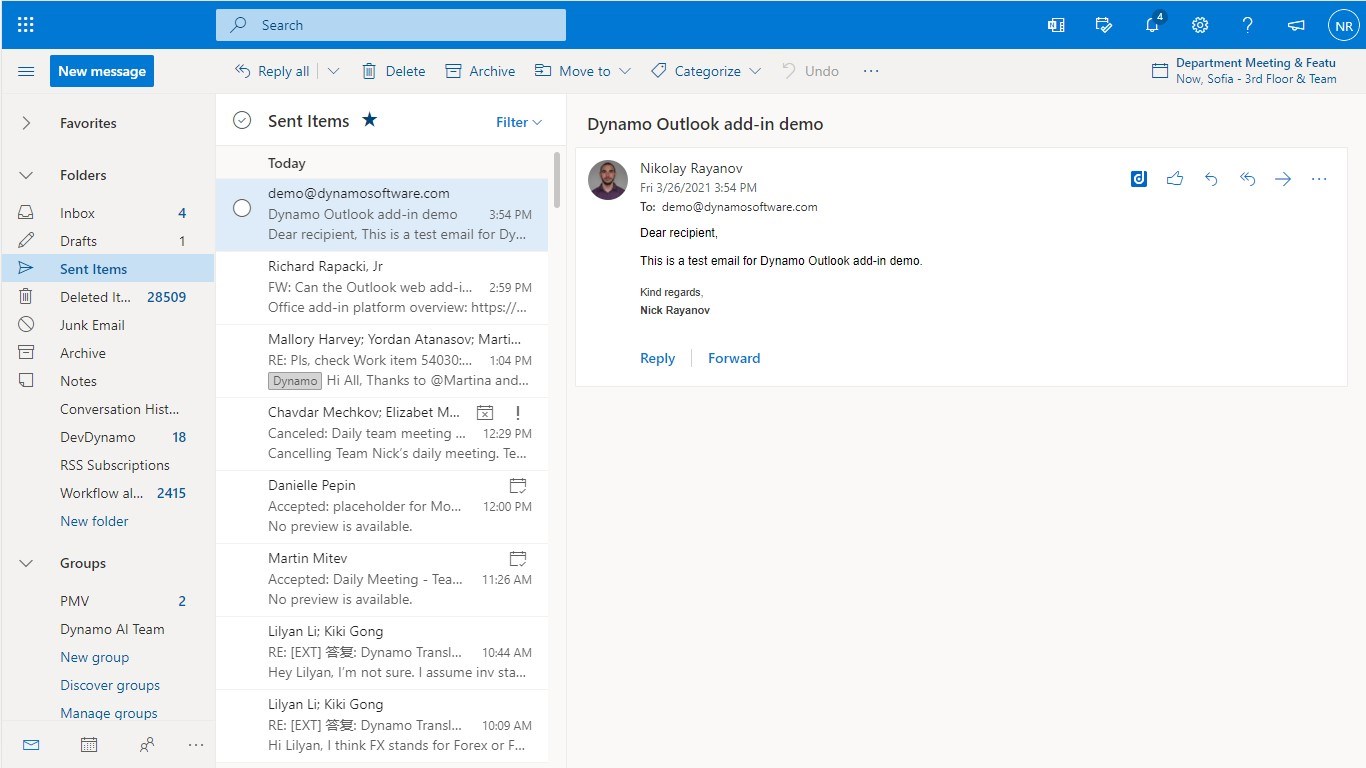Viewport: 1366px width, 768px height.
Task: Collapse the Folders section chevron
Action: tap(27, 175)
